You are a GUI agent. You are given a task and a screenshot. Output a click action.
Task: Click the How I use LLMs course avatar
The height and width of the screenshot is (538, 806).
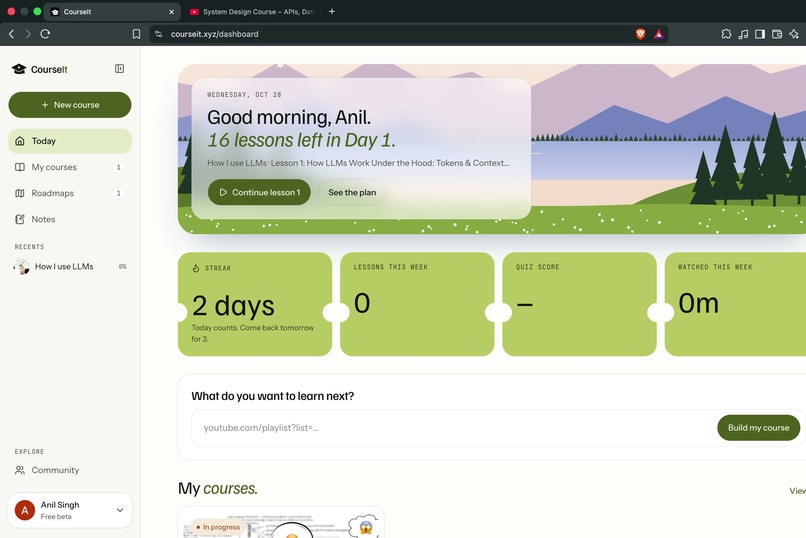[x=21, y=267]
